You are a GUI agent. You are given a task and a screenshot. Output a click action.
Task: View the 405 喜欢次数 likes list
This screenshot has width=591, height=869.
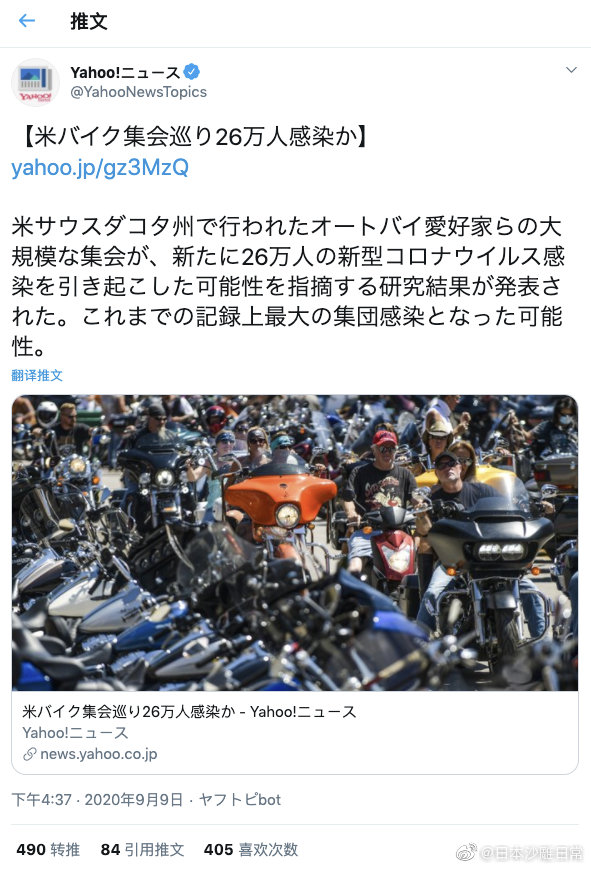(x=251, y=850)
